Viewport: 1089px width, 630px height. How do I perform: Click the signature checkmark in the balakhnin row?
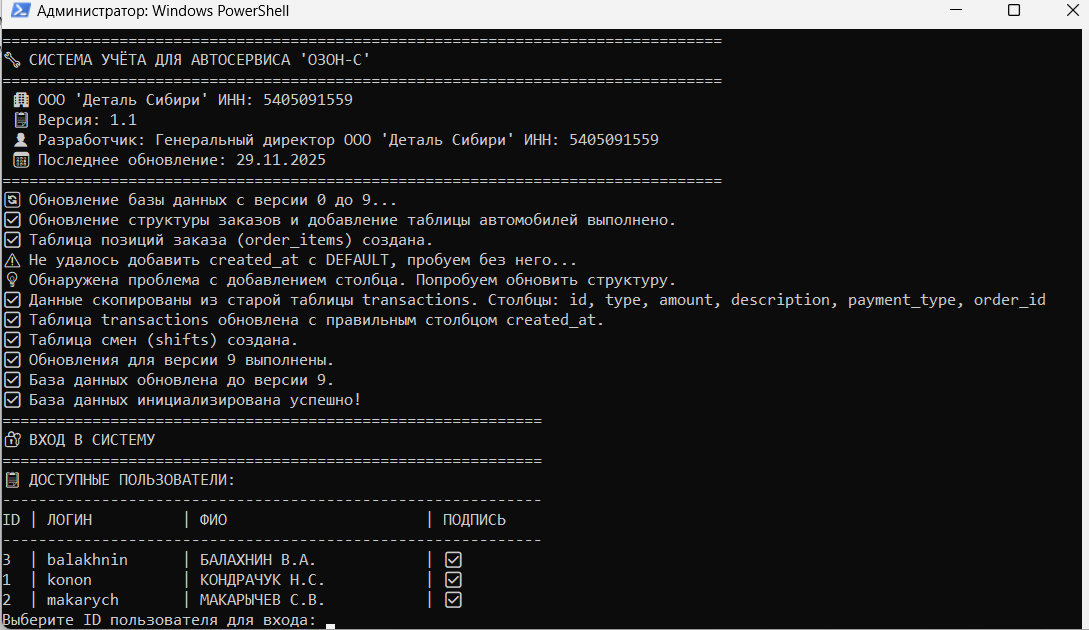[x=453, y=560]
